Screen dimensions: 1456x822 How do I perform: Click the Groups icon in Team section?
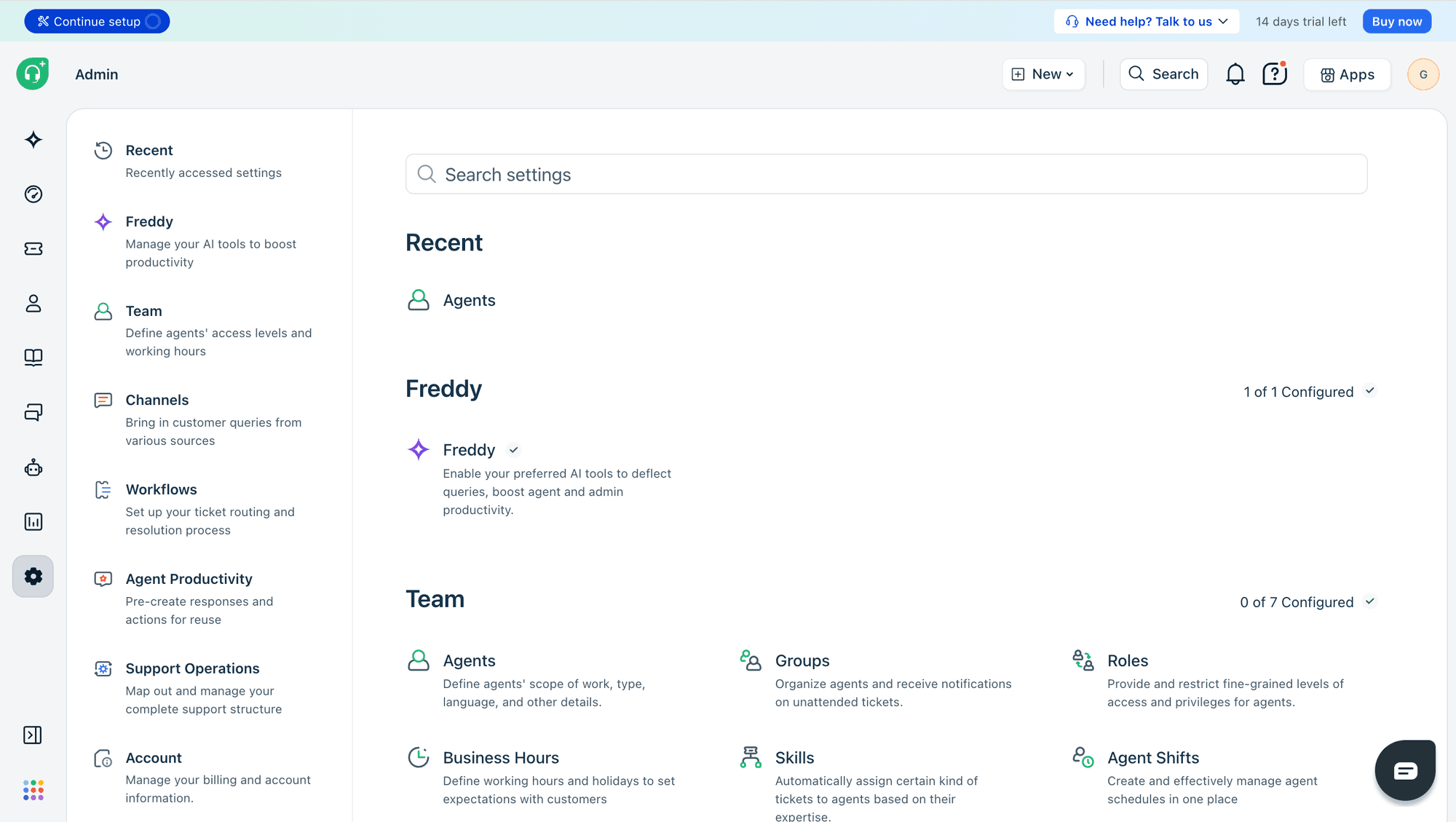coord(751,660)
